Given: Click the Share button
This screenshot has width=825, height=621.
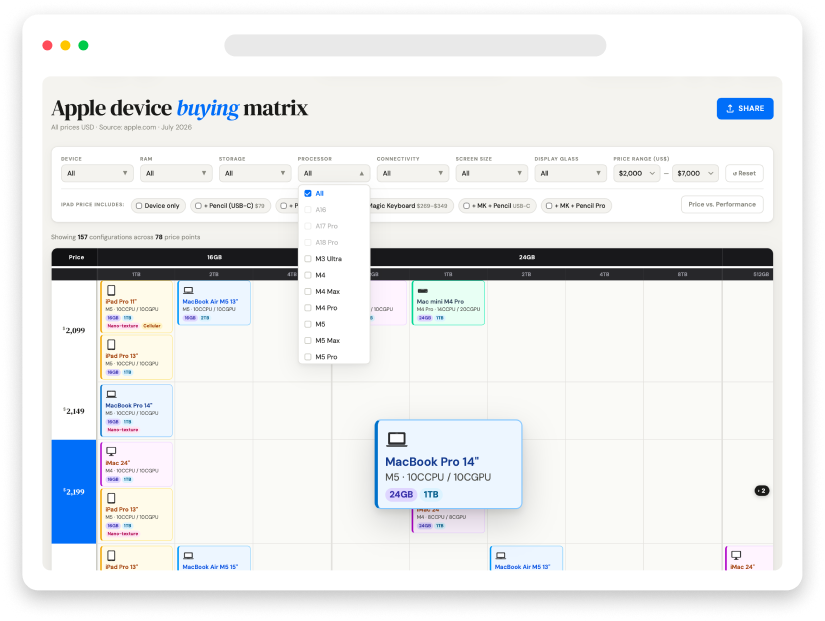Looking at the screenshot, I should click(x=745, y=108).
